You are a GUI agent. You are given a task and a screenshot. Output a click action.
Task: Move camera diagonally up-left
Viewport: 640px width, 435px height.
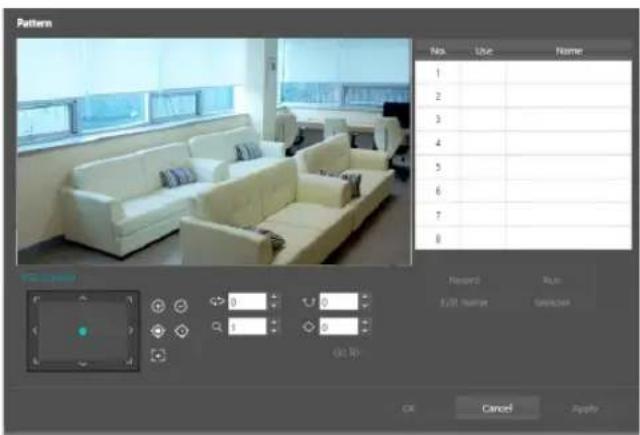click(36, 300)
